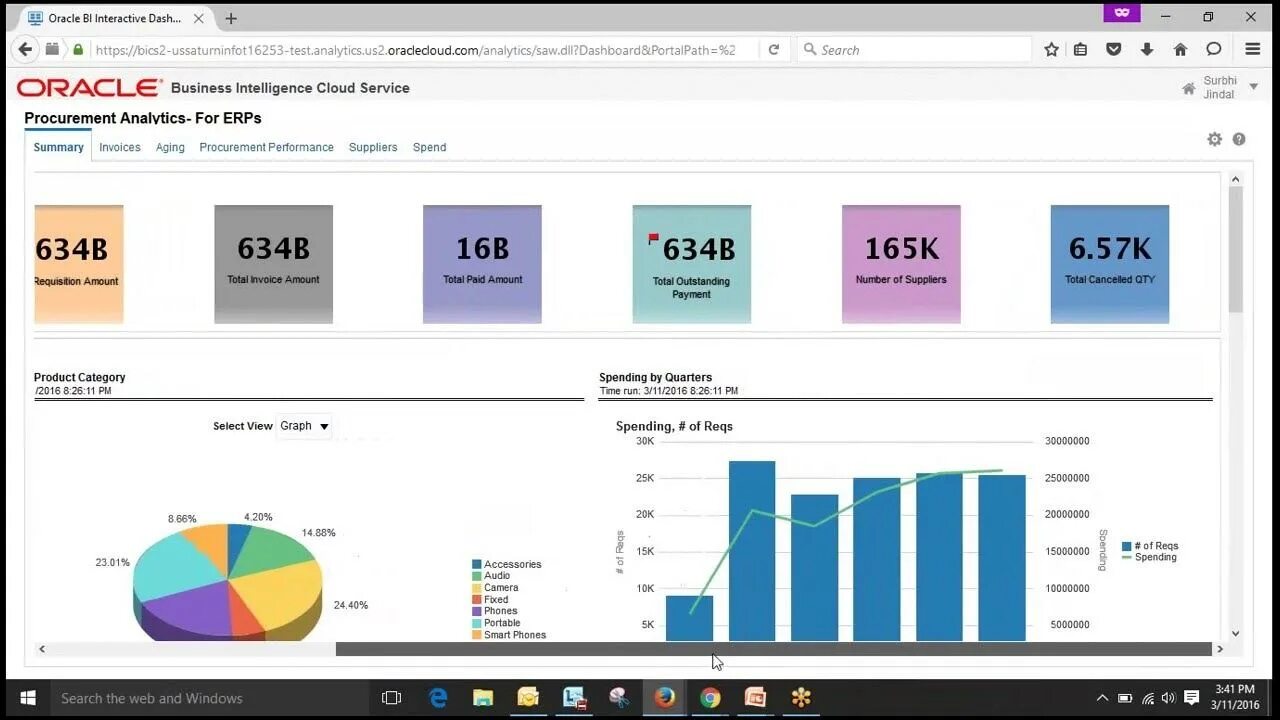Click the Total Outstanding Payment tile
The image size is (1280, 720).
tap(691, 264)
